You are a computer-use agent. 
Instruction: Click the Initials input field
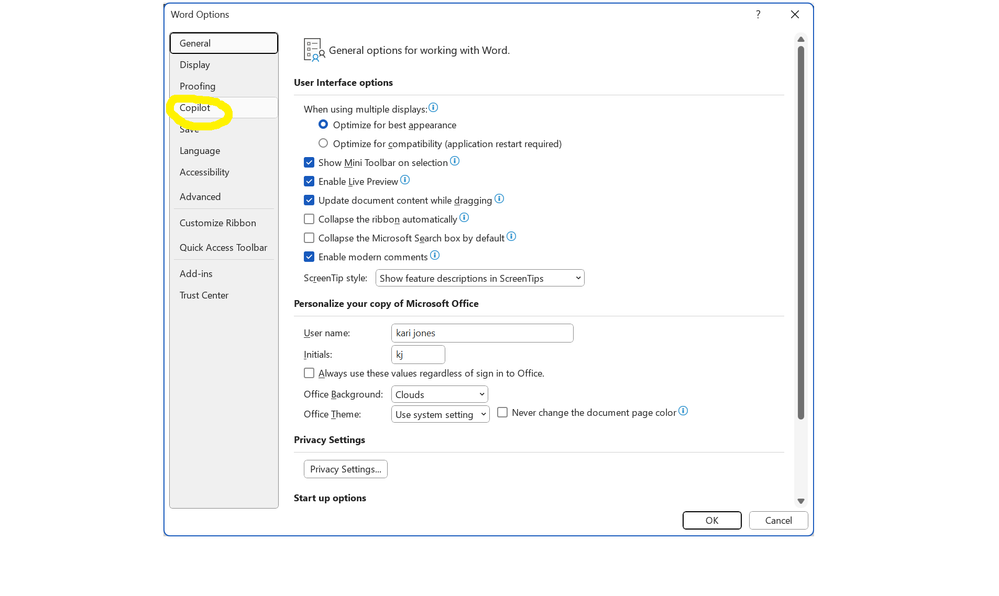point(418,354)
